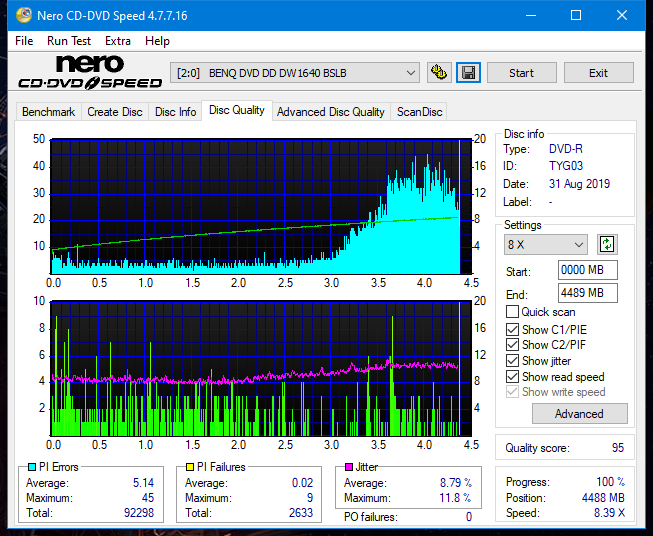
Task: Click the Advanced settings button
Action: (x=579, y=414)
